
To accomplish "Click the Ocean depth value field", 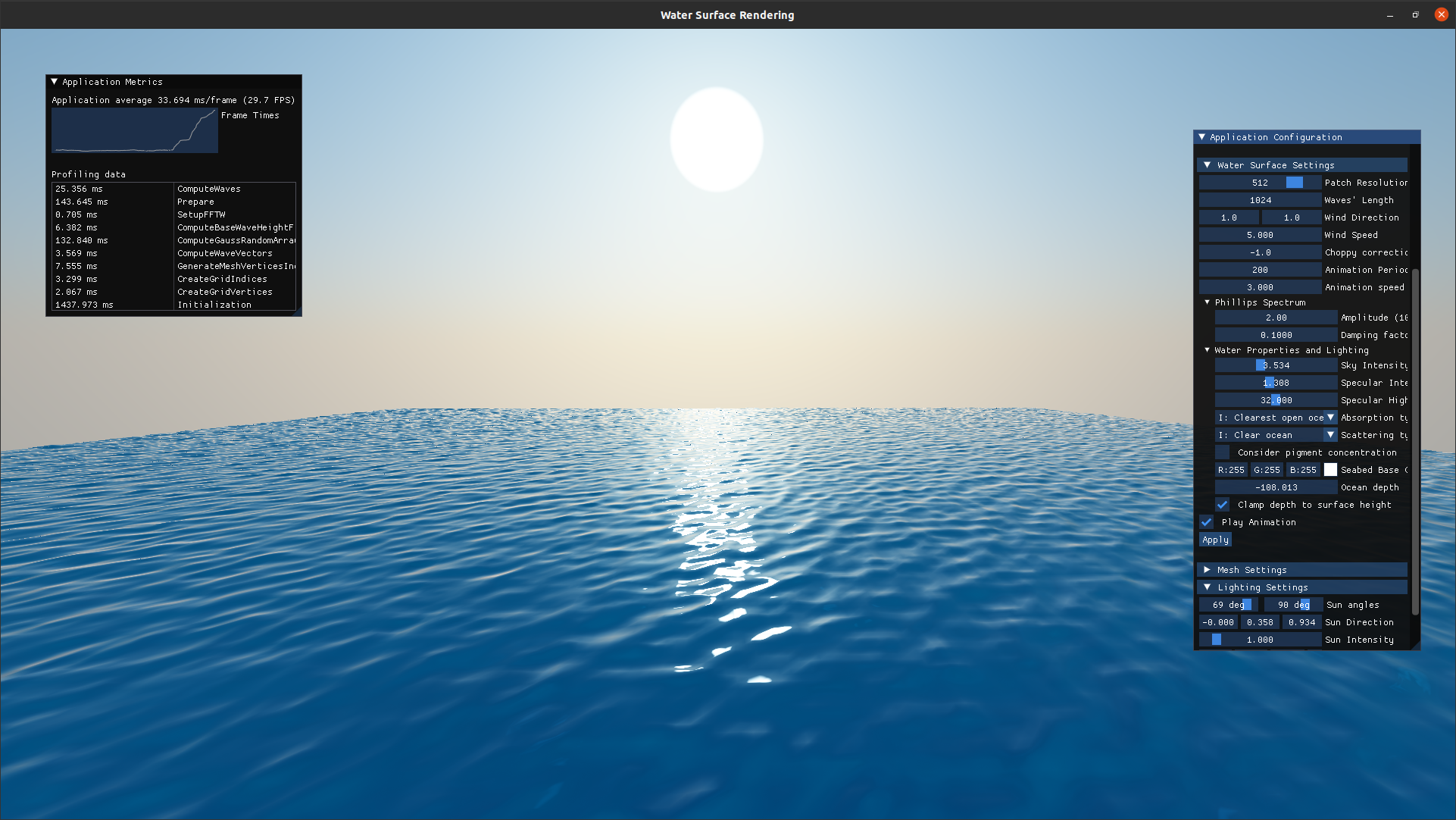I will 1276,487.
